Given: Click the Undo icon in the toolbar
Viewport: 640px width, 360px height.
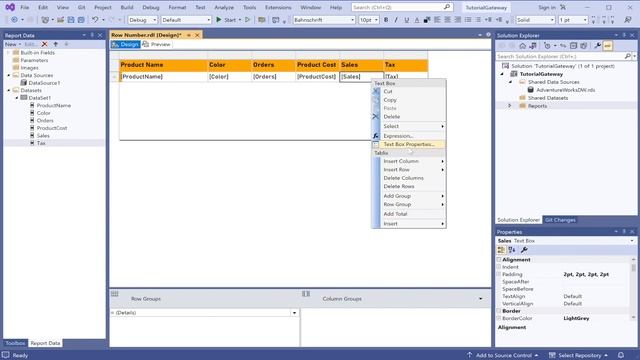Looking at the screenshot, I should 95,20.
